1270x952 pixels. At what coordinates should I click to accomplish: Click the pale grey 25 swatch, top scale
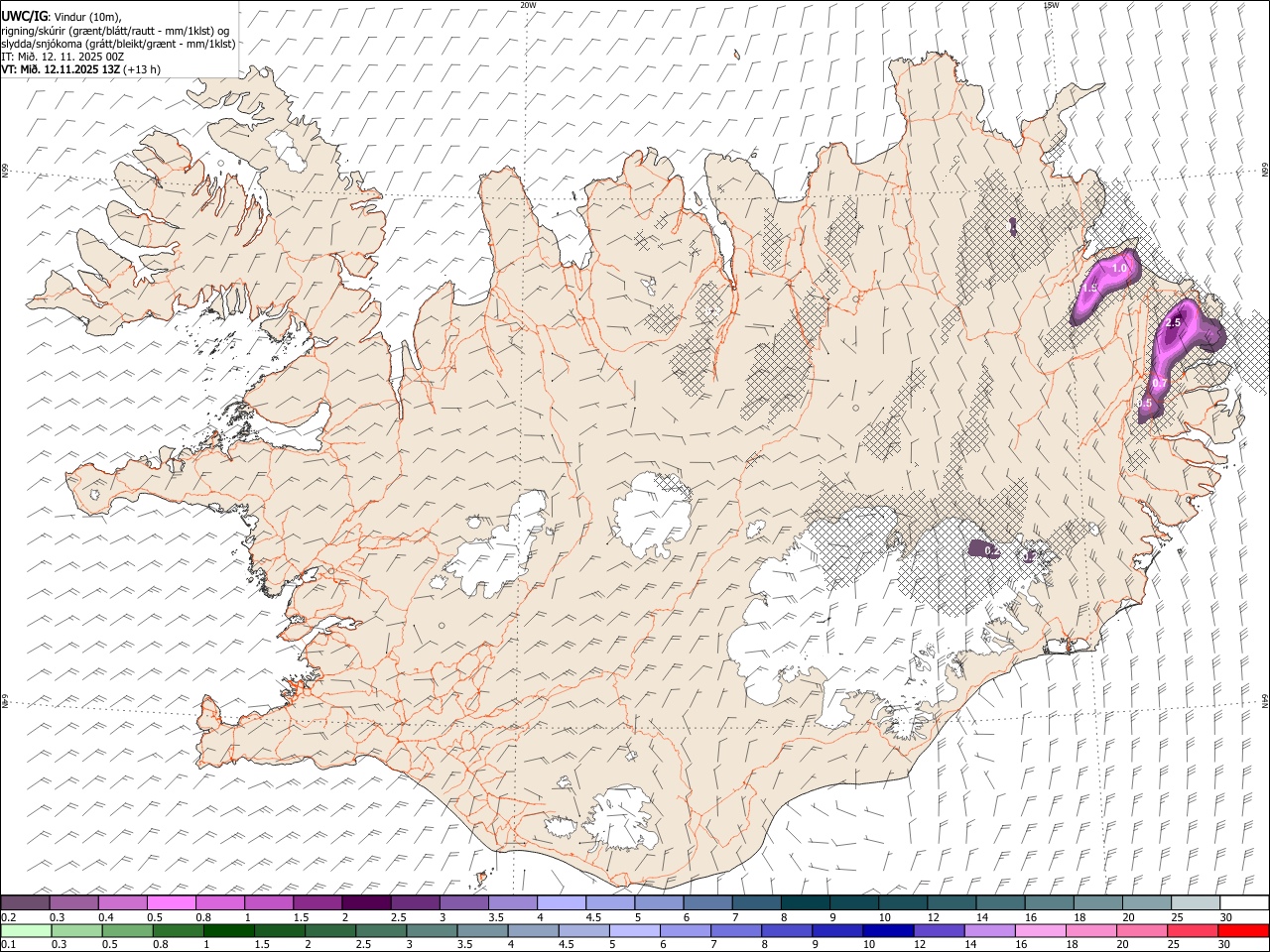point(1195,903)
